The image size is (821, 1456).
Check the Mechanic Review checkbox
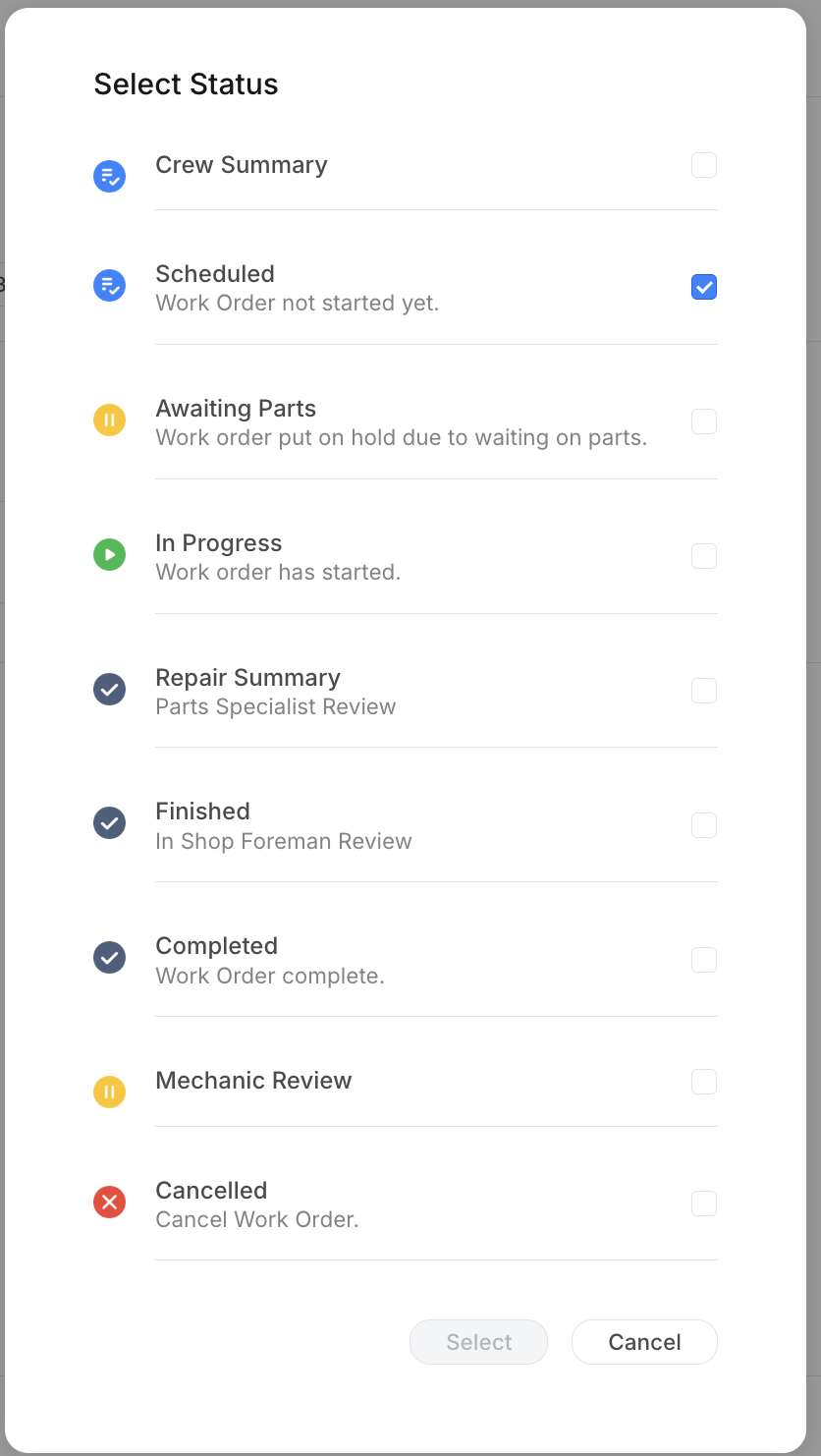coord(703,1082)
